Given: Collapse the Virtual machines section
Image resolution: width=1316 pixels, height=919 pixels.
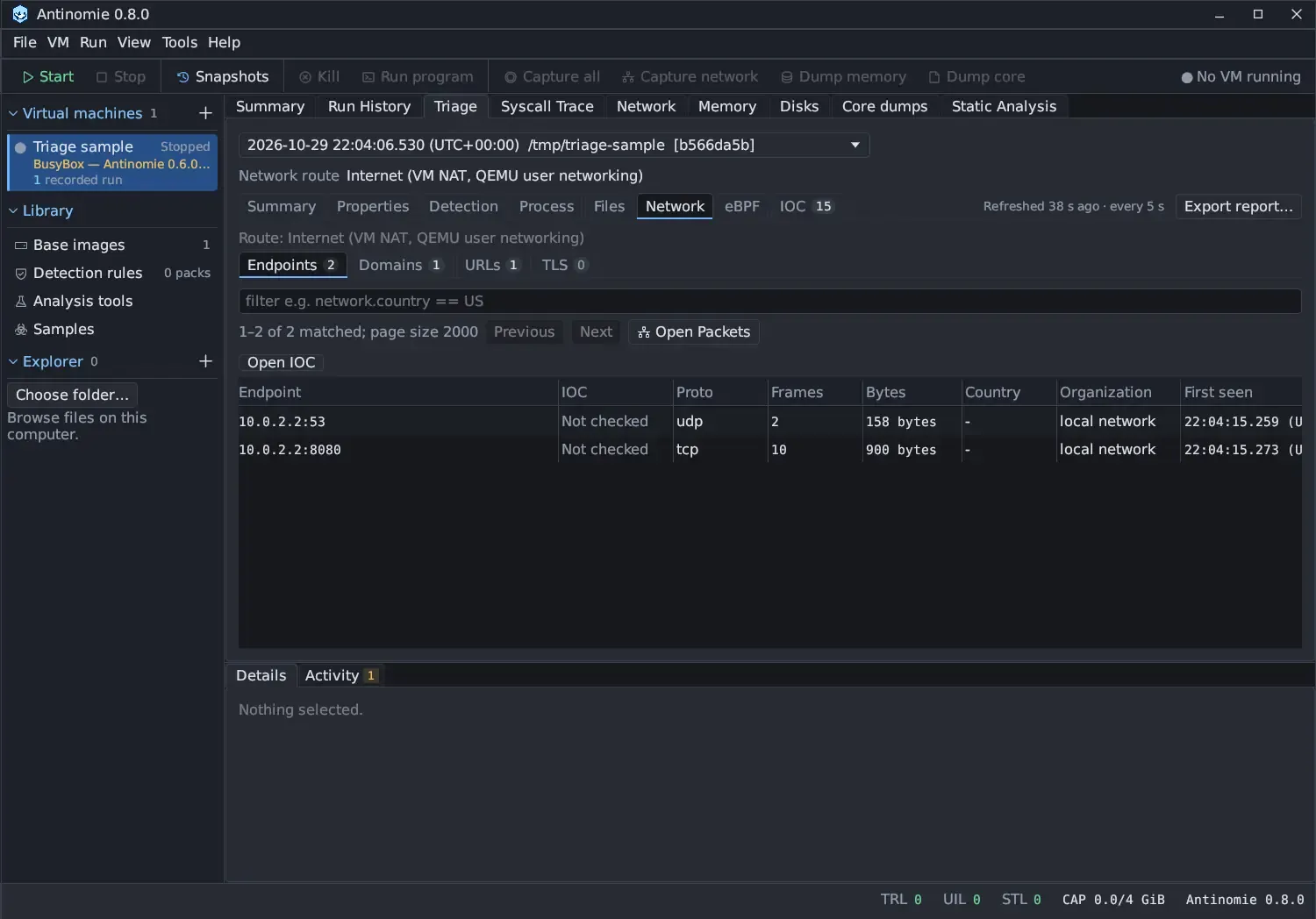Looking at the screenshot, I should [13, 113].
